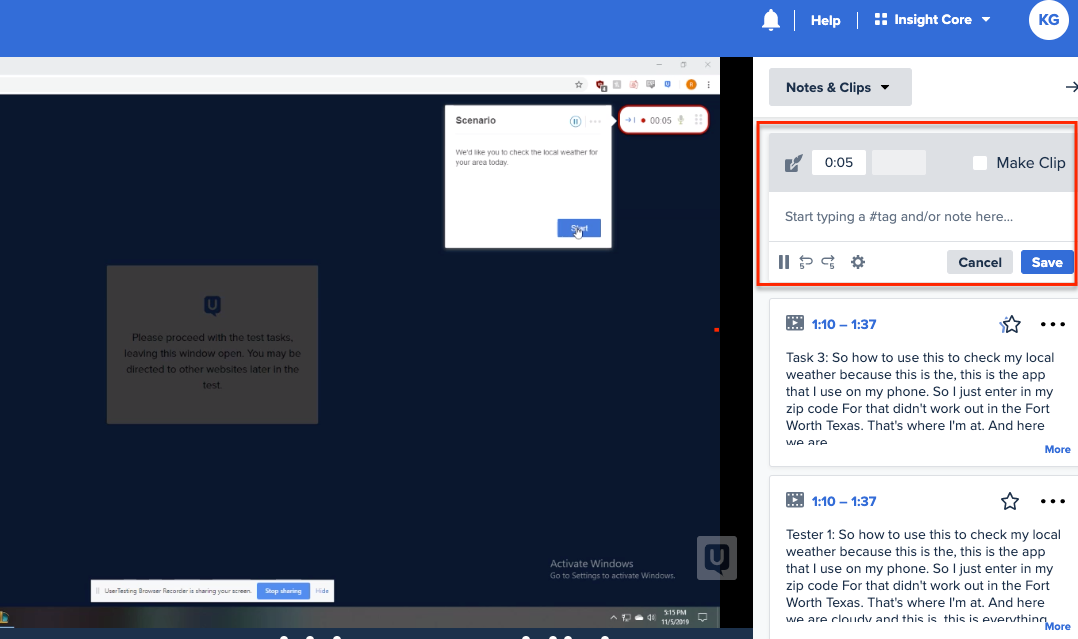Open the note settings gear icon

click(x=858, y=262)
